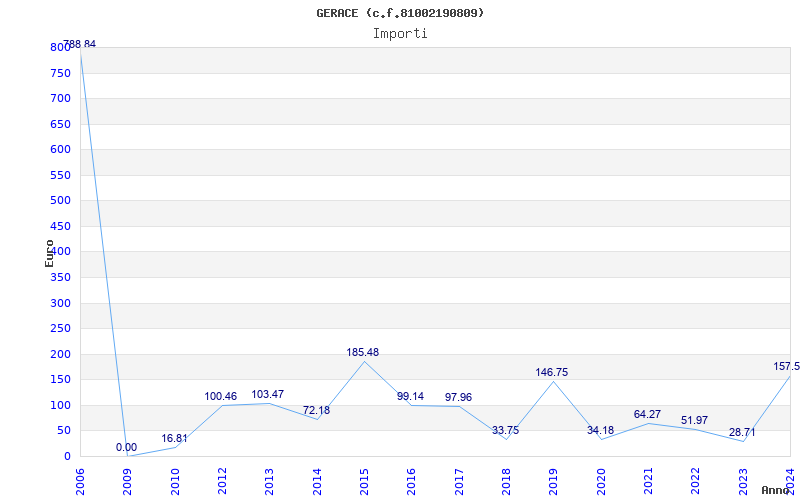Select the 2023 x-axis year label
The width and height of the screenshot is (800, 500).
[x=743, y=482]
